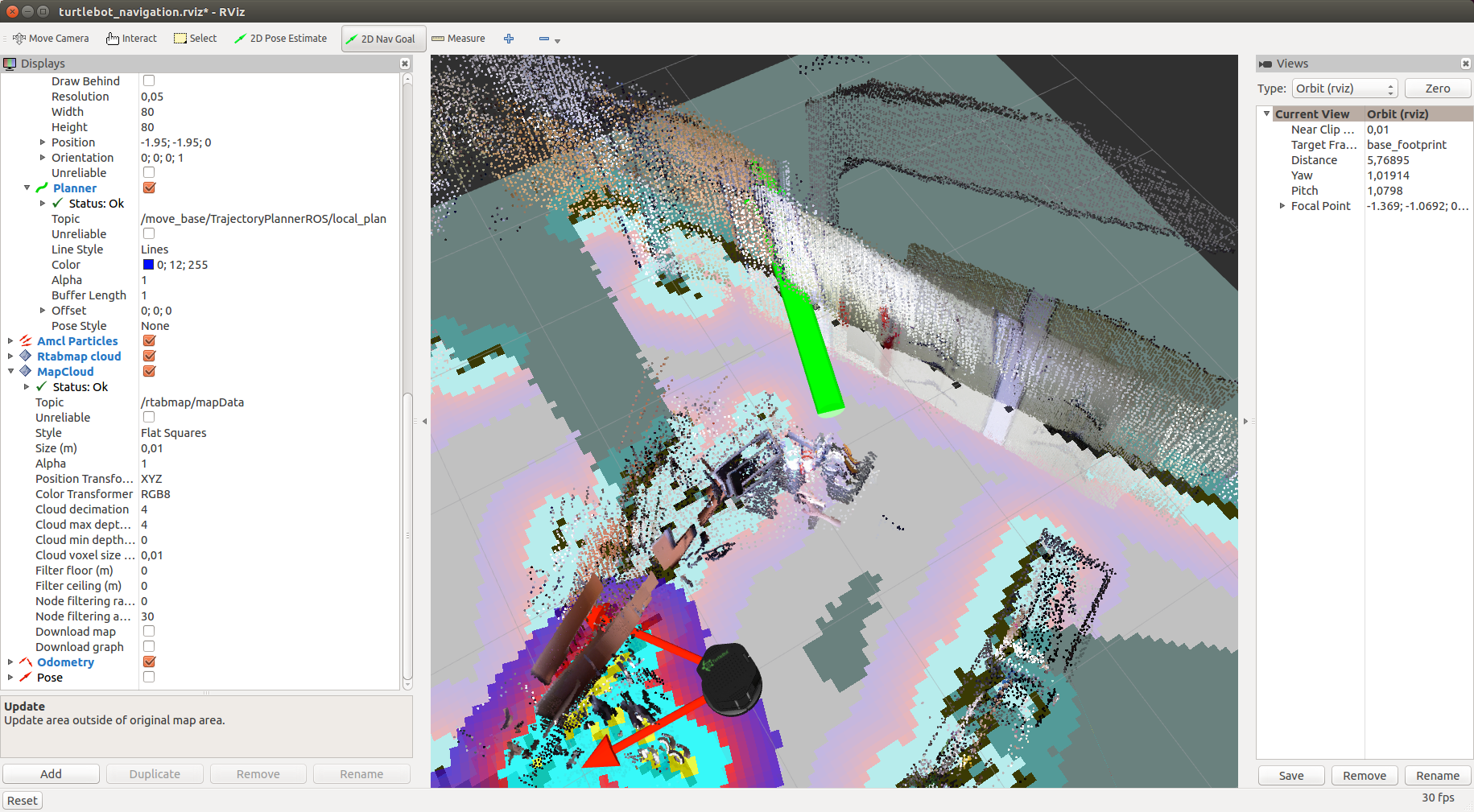Click the blue plus add-tool icon
The image size is (1474, 812).
509,39
